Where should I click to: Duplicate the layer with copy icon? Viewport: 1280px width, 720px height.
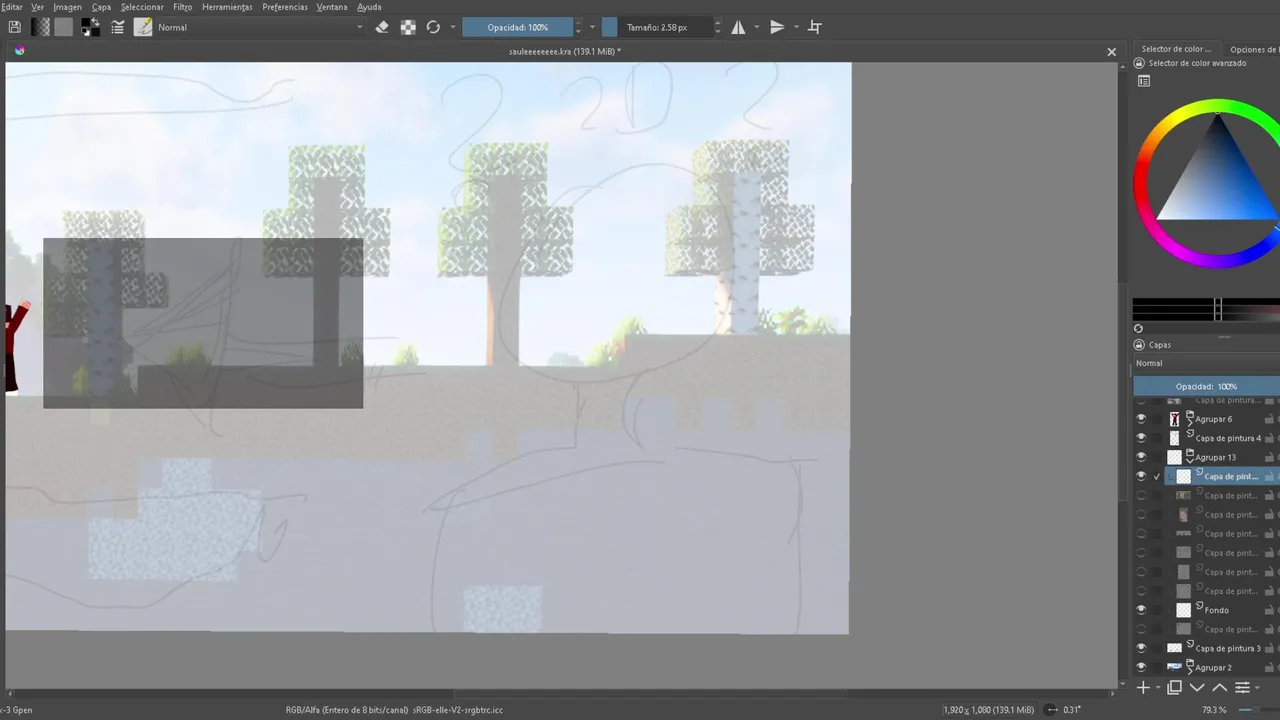[x=1175, y=688]
